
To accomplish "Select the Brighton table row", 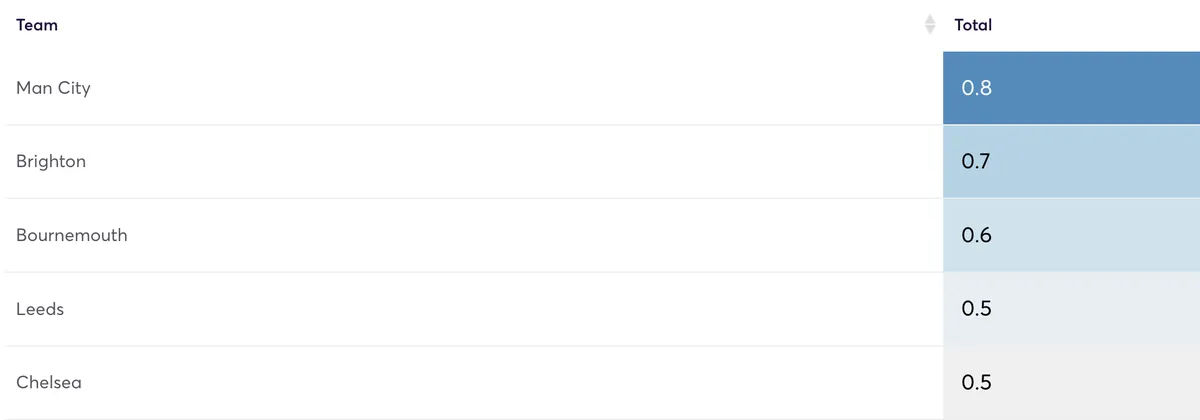I will [x=500, y=161].
